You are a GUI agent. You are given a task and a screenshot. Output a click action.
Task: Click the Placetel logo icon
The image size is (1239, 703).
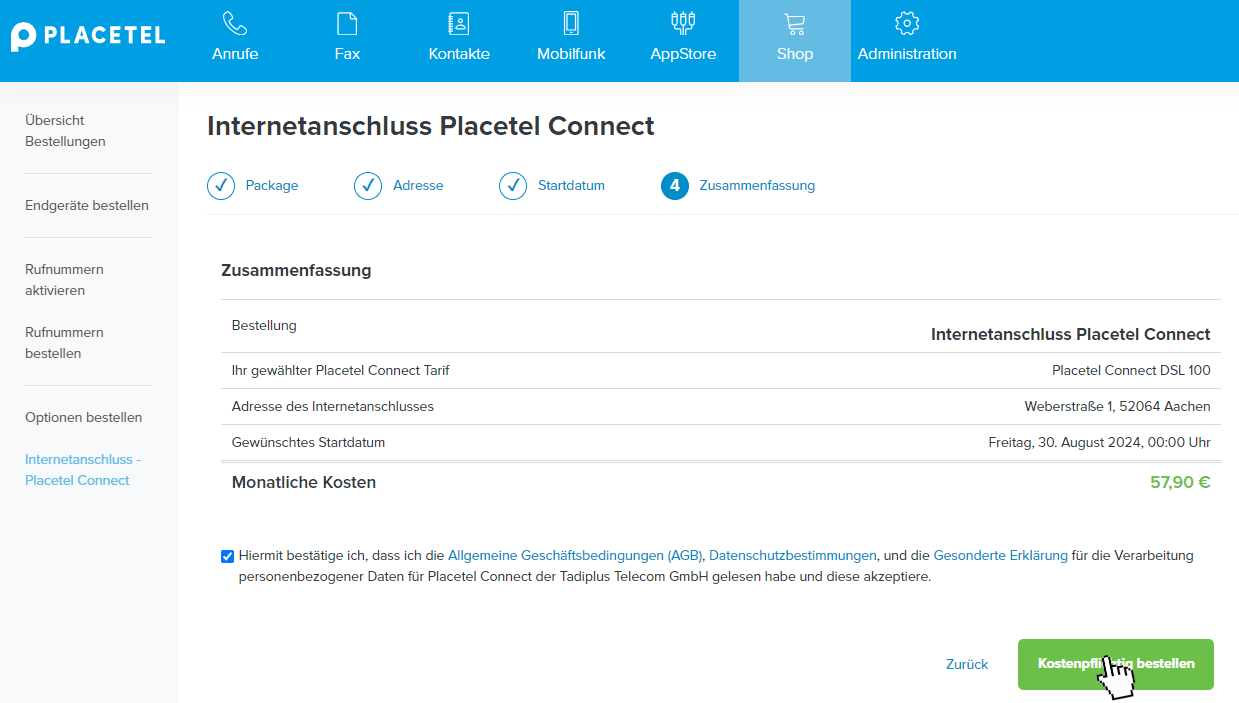23,37
